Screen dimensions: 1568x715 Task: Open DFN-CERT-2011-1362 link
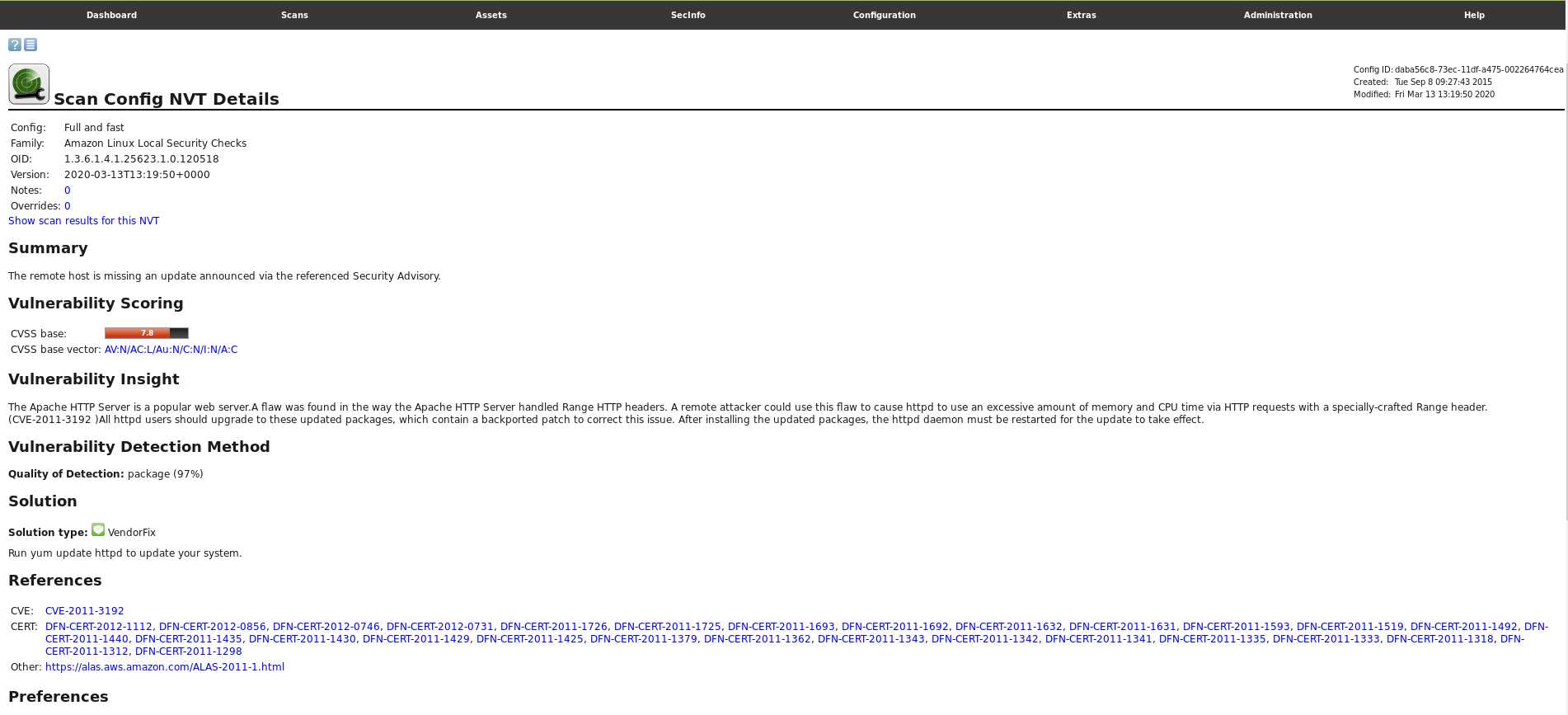pos(758,639)
